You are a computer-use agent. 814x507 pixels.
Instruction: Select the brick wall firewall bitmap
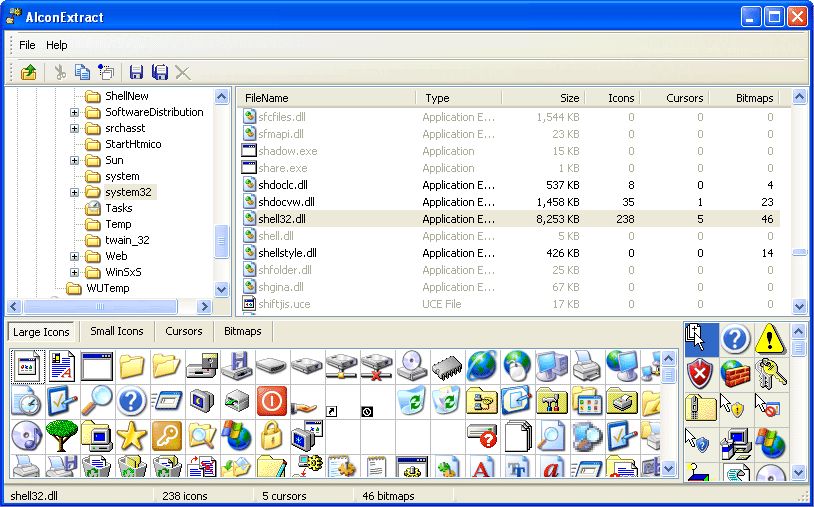tap(735, 374)
